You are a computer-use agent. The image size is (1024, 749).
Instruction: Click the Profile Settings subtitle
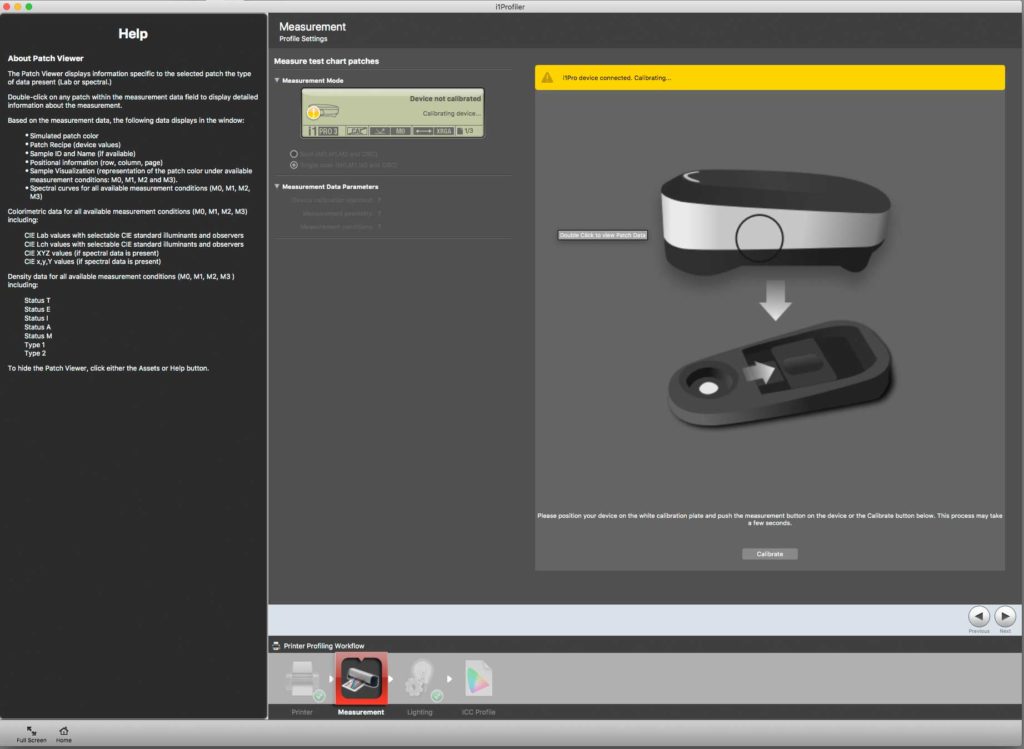303,39
